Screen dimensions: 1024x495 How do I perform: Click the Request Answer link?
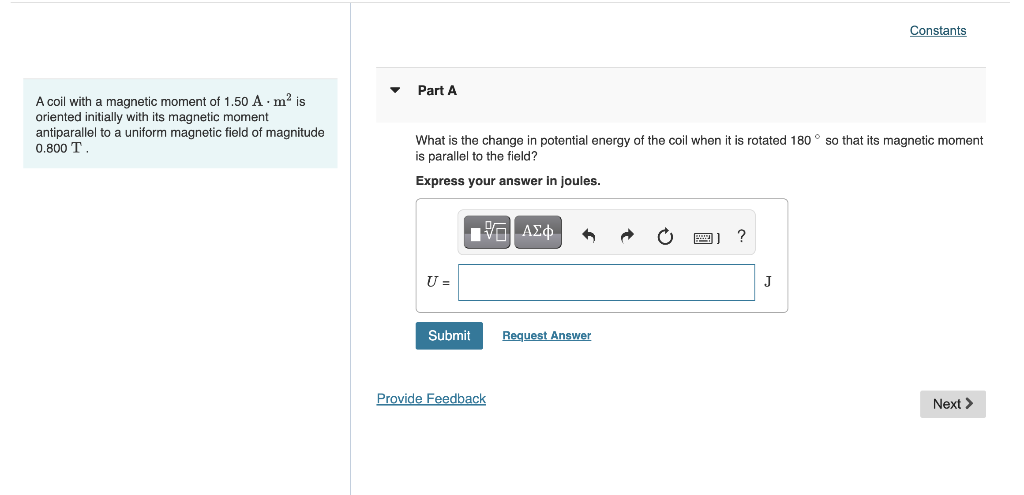pyautogui.click(x=547, y=336)
